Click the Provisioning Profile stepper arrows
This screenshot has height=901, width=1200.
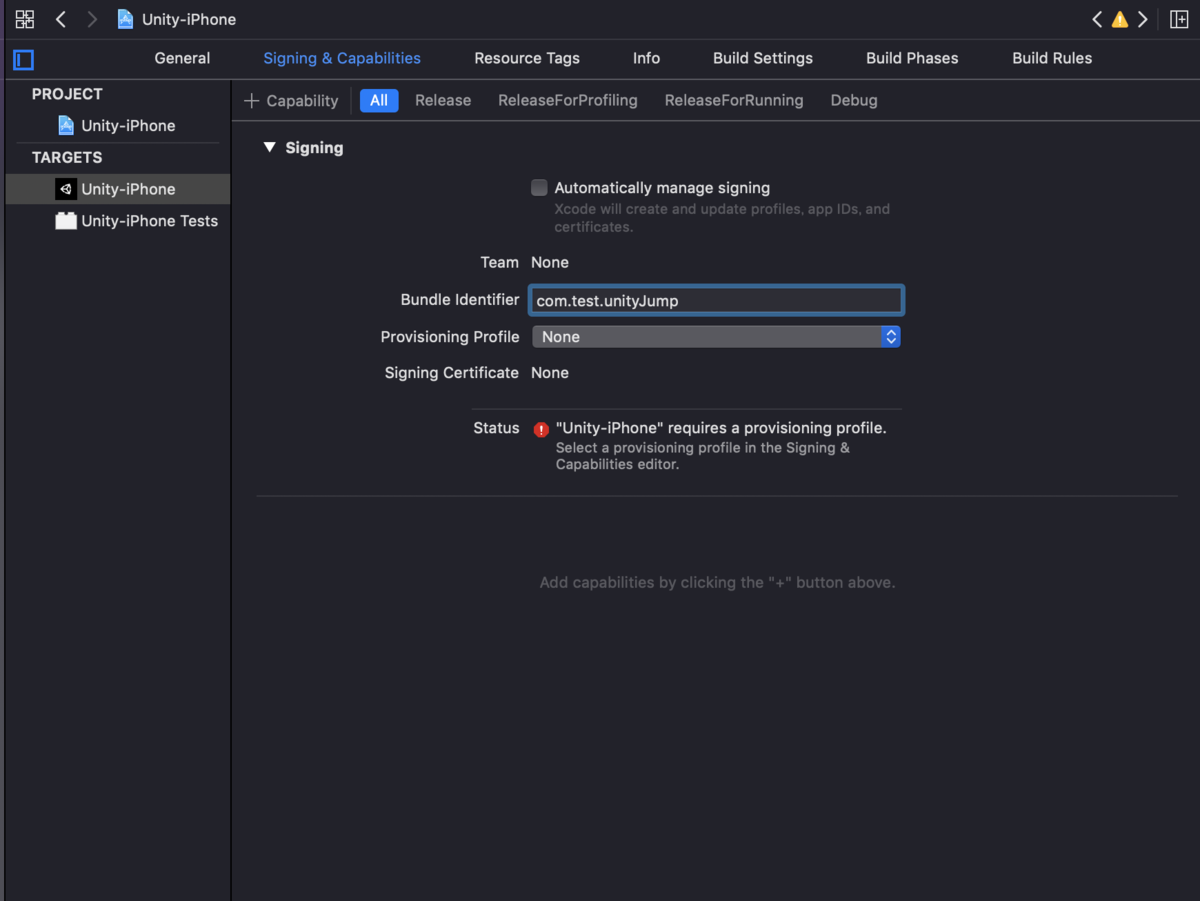click(x=890, y=337)
